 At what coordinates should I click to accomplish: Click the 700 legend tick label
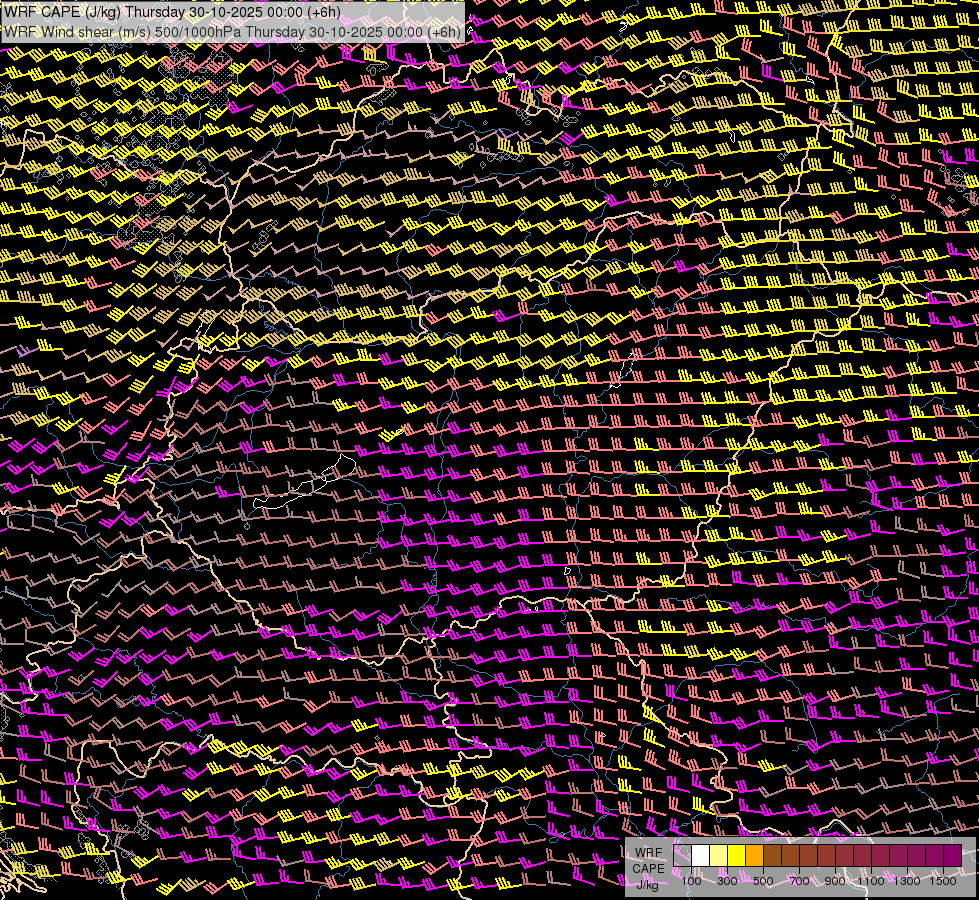point(800,880)
